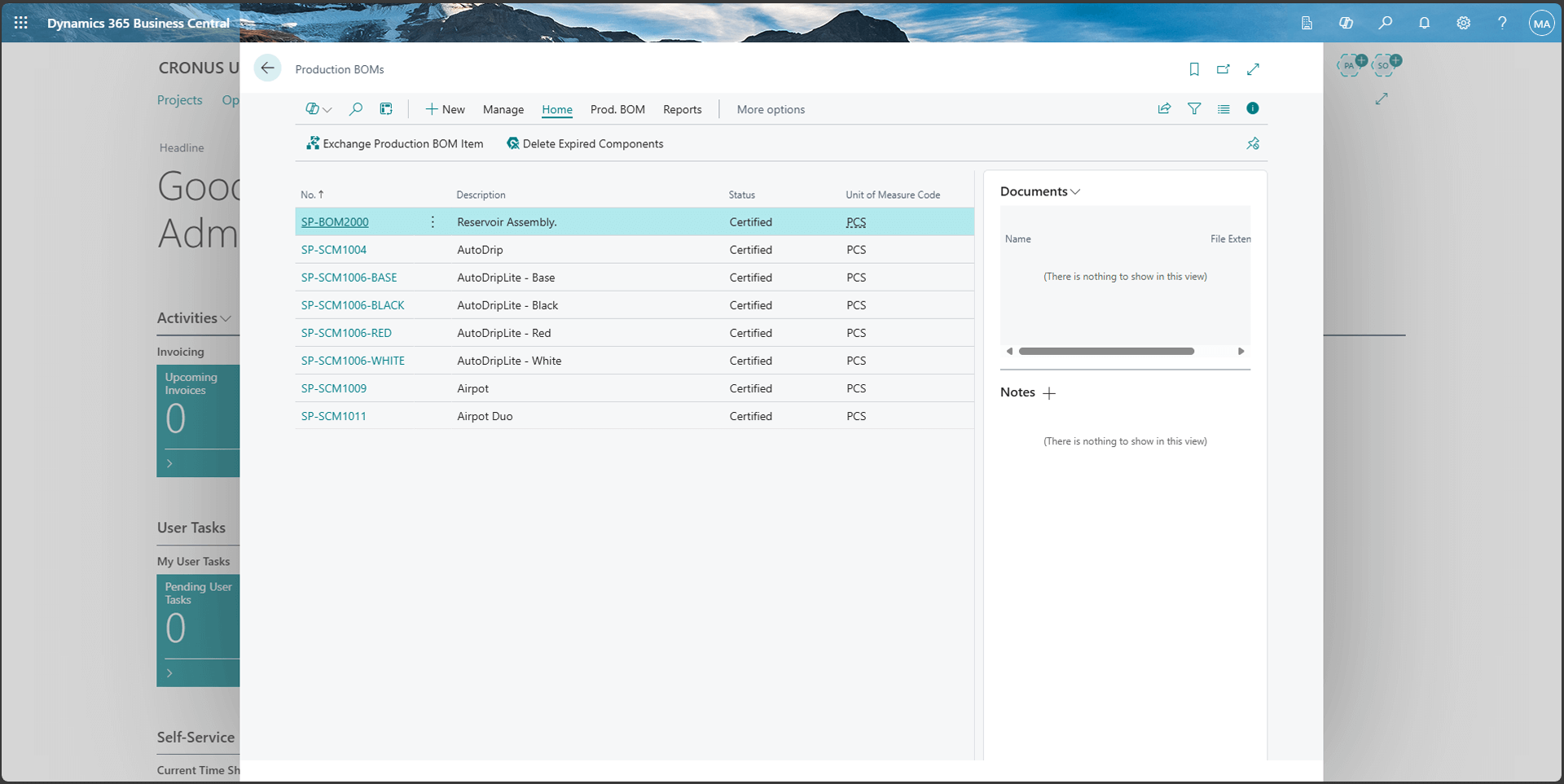Open page in a new window
This screenshot has height=784, width=1564.
point(1223,69)
